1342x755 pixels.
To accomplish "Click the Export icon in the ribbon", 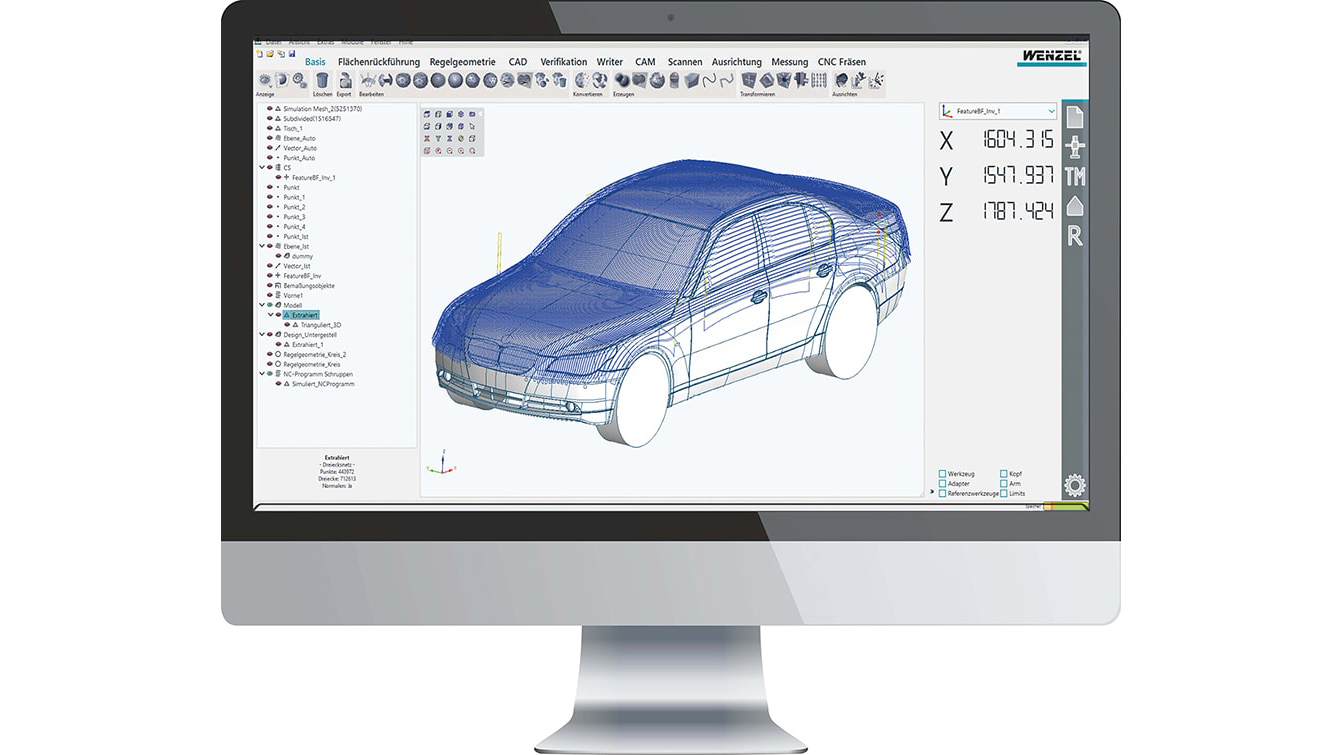I will coord(345,80).
